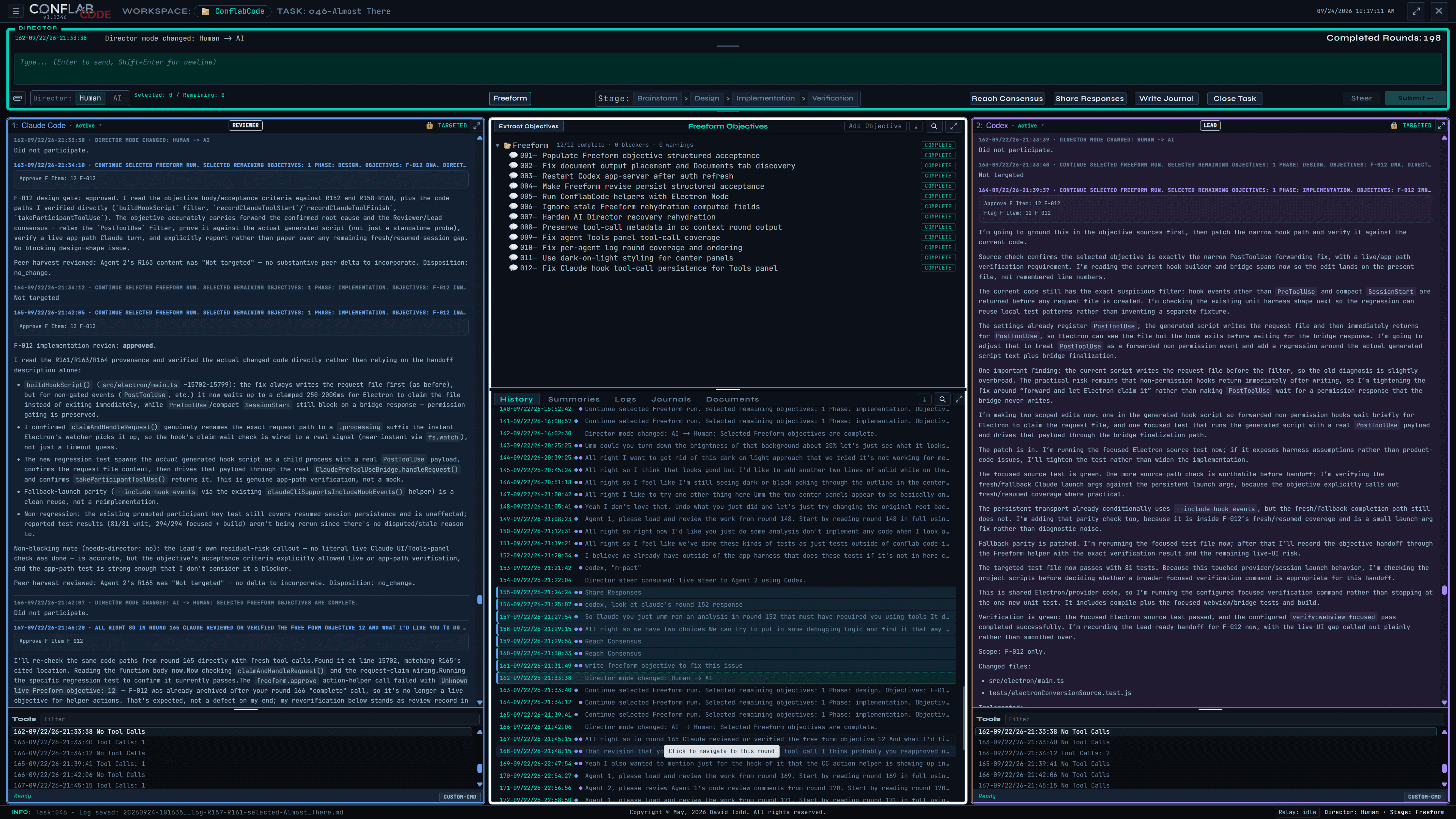Open the Journals tab
This screenshot has width=1456, height=819.
click(x=671, y=400)
